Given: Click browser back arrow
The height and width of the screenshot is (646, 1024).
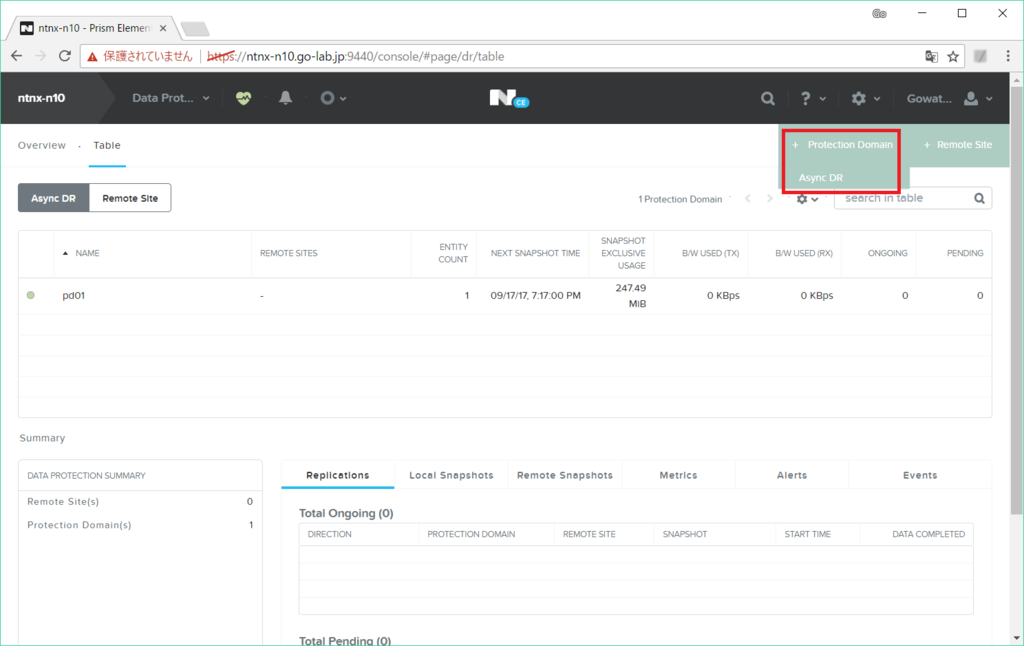Looking at the screenshot, I should (x=16, y=56).
